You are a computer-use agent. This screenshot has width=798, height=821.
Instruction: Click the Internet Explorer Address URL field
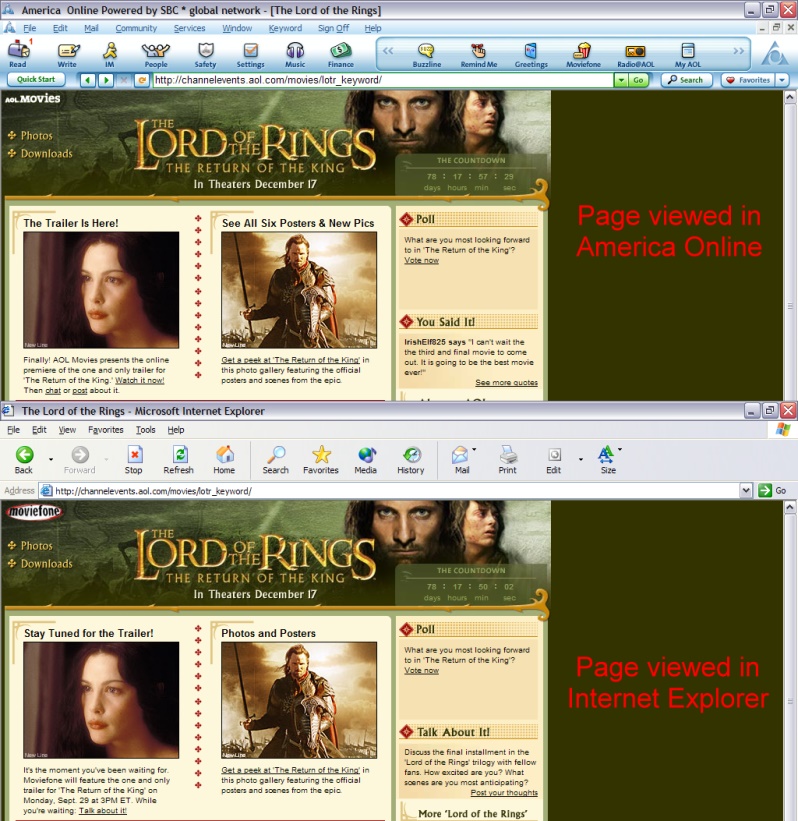pyautogui.click(x=390, y=491)
